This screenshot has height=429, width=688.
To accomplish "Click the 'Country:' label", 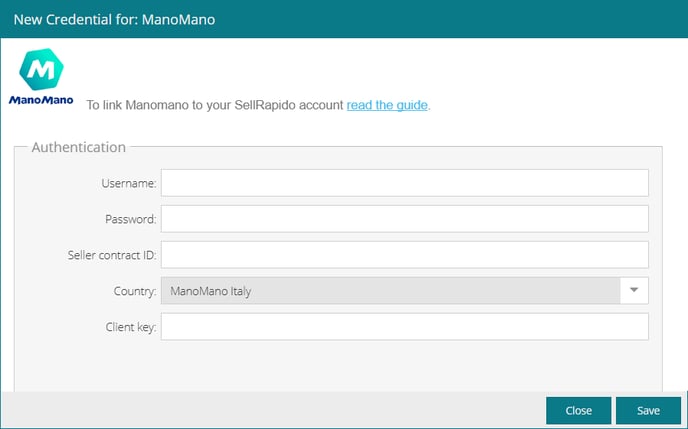I will pos(135,291).
